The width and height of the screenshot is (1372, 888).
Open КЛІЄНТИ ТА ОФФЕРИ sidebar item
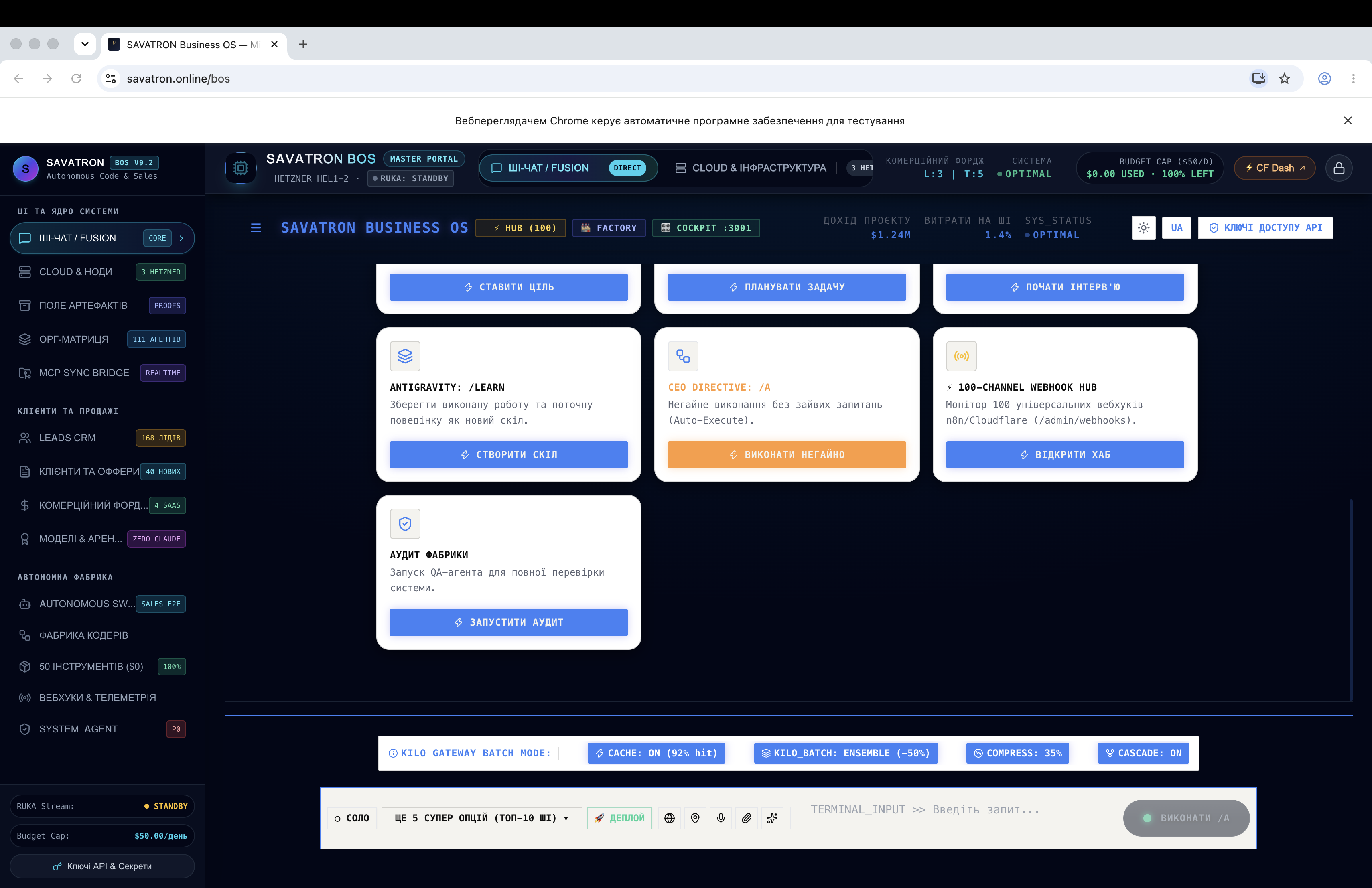102,471
